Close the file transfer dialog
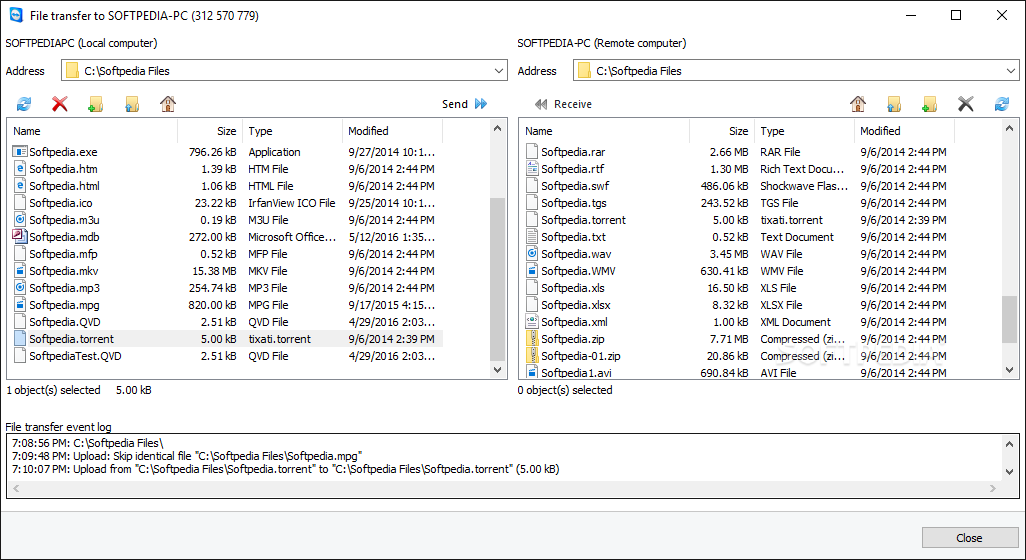This screenshot has width=1026, height=560. coord(969,538)
